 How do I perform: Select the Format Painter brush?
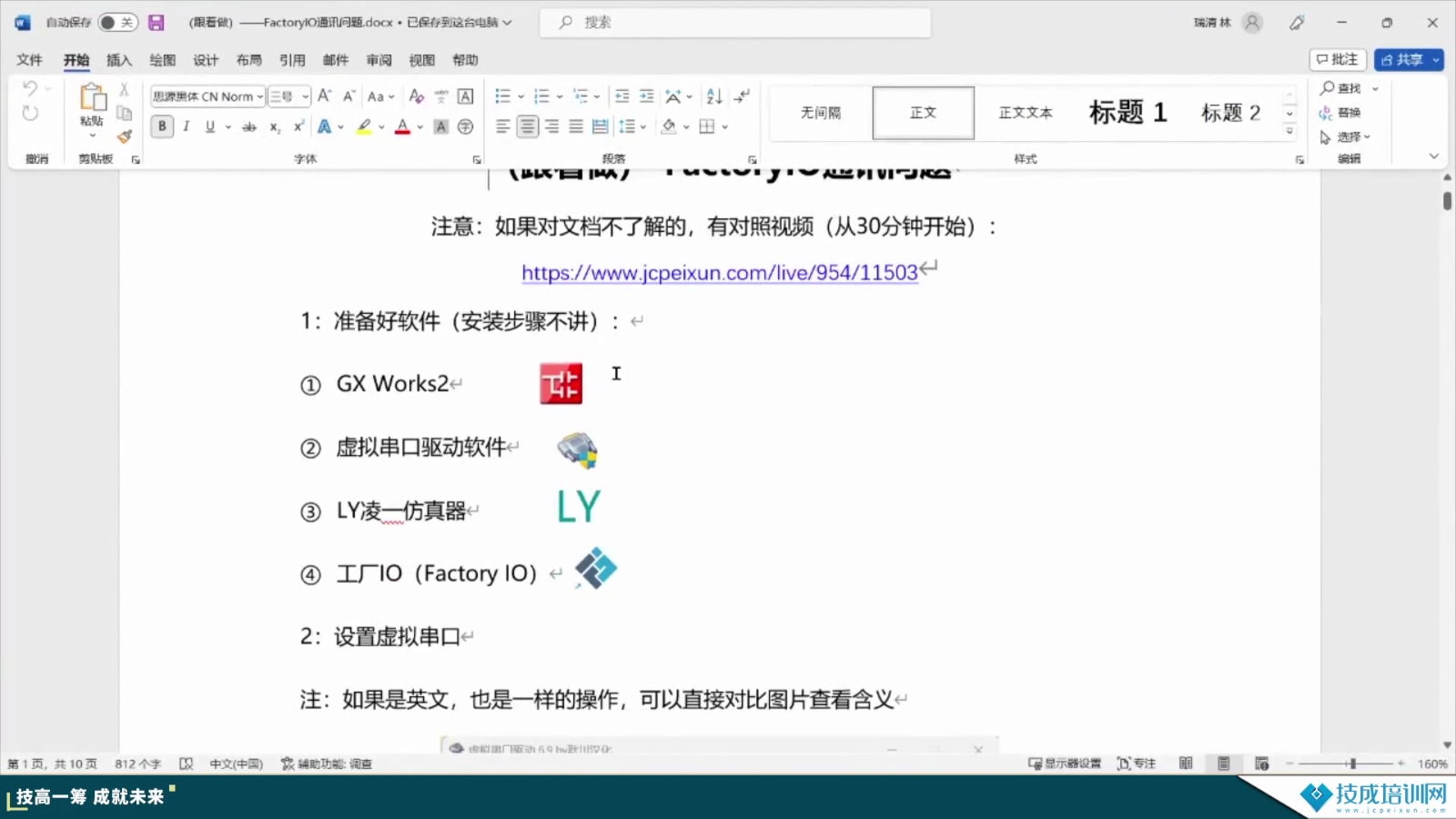tap(125, 136)
